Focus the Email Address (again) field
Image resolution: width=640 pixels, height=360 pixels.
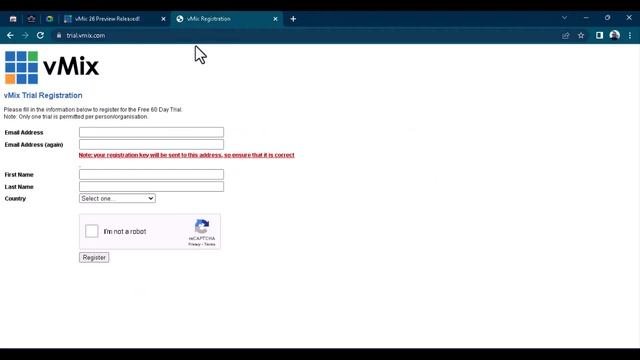pyautogui.click(x=151, y=144)
